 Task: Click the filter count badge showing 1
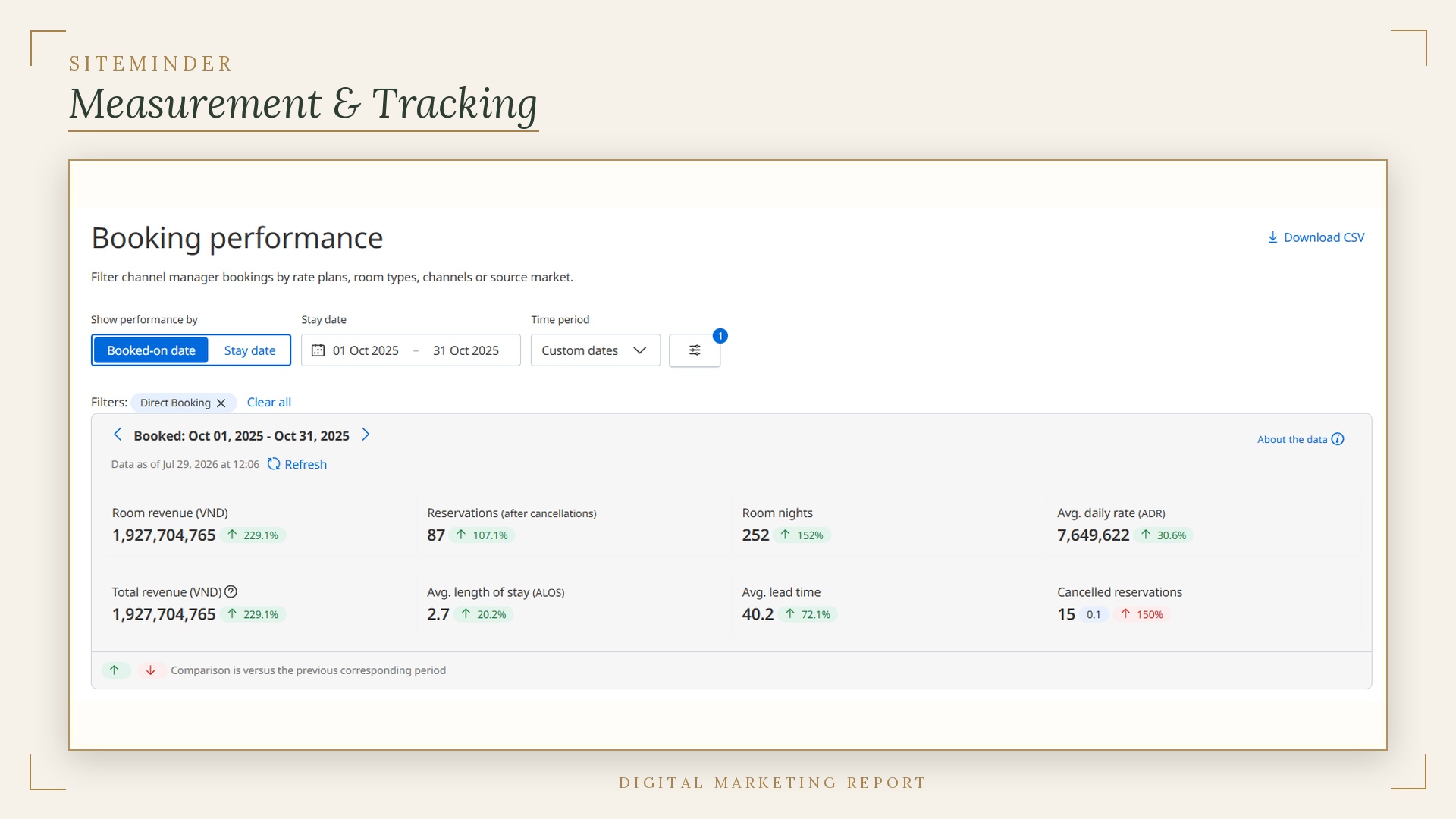pyautogui.click(x=720, y=336)
